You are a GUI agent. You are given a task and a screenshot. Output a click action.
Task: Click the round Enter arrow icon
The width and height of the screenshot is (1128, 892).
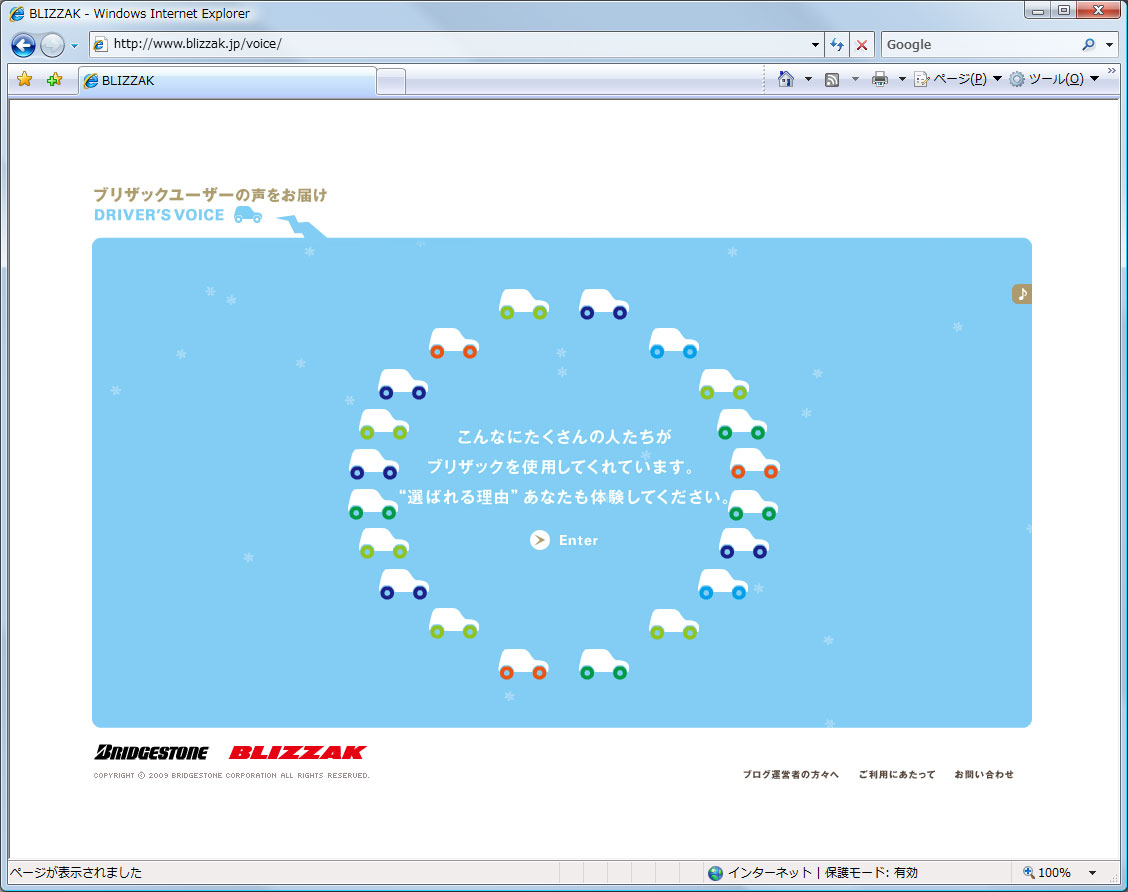click(540, 540)
